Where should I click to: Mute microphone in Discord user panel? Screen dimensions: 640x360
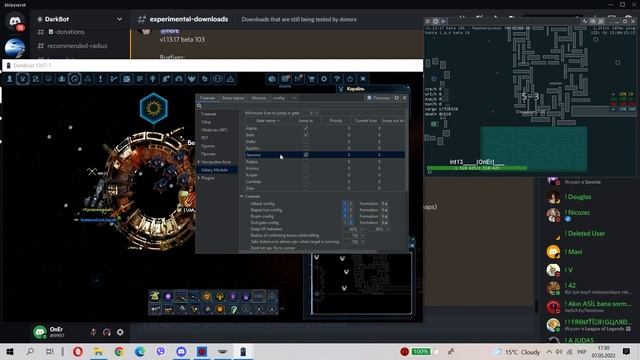click(93, 332)
